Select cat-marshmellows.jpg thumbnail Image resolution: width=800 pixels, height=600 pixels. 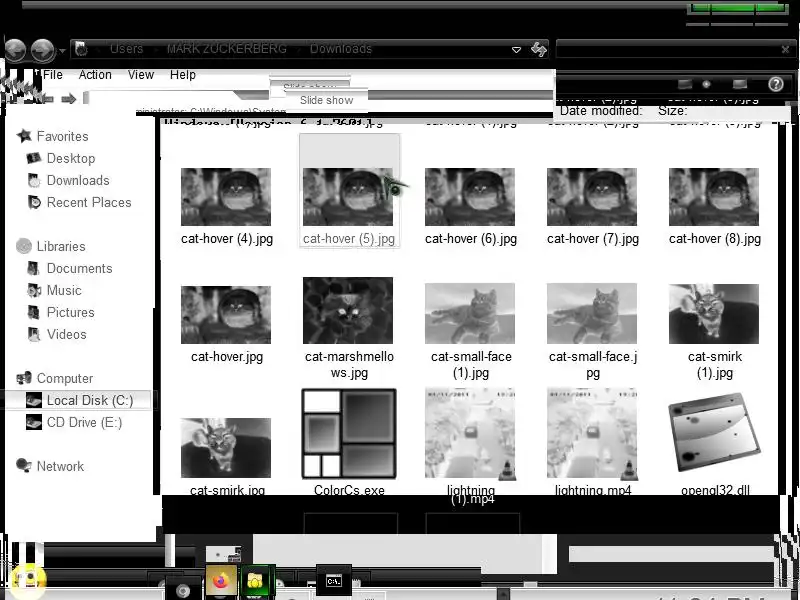click(x=348, y=310)
